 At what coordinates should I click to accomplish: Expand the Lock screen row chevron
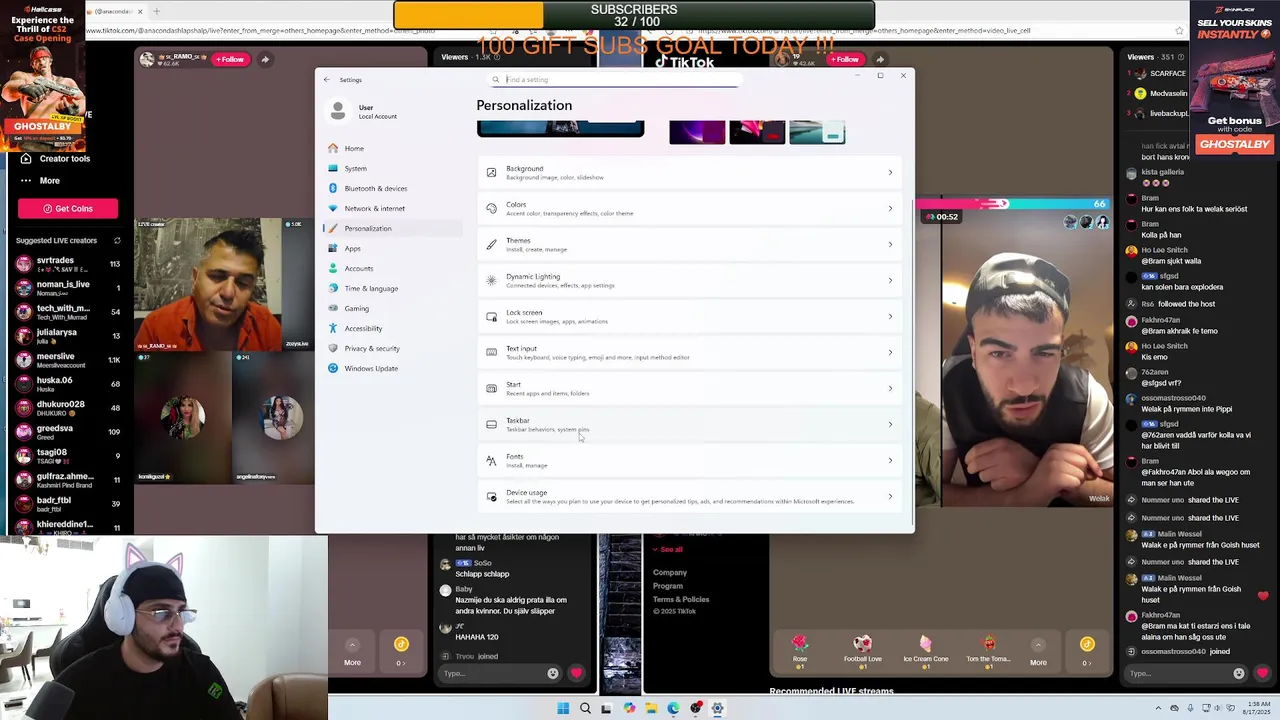coord(890,316)
